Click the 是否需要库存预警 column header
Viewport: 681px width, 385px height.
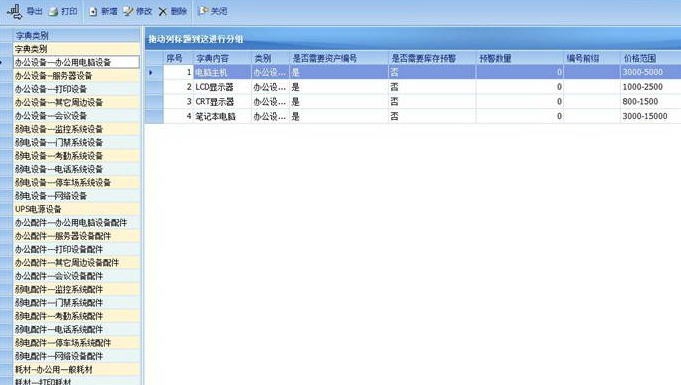(432, 58)
